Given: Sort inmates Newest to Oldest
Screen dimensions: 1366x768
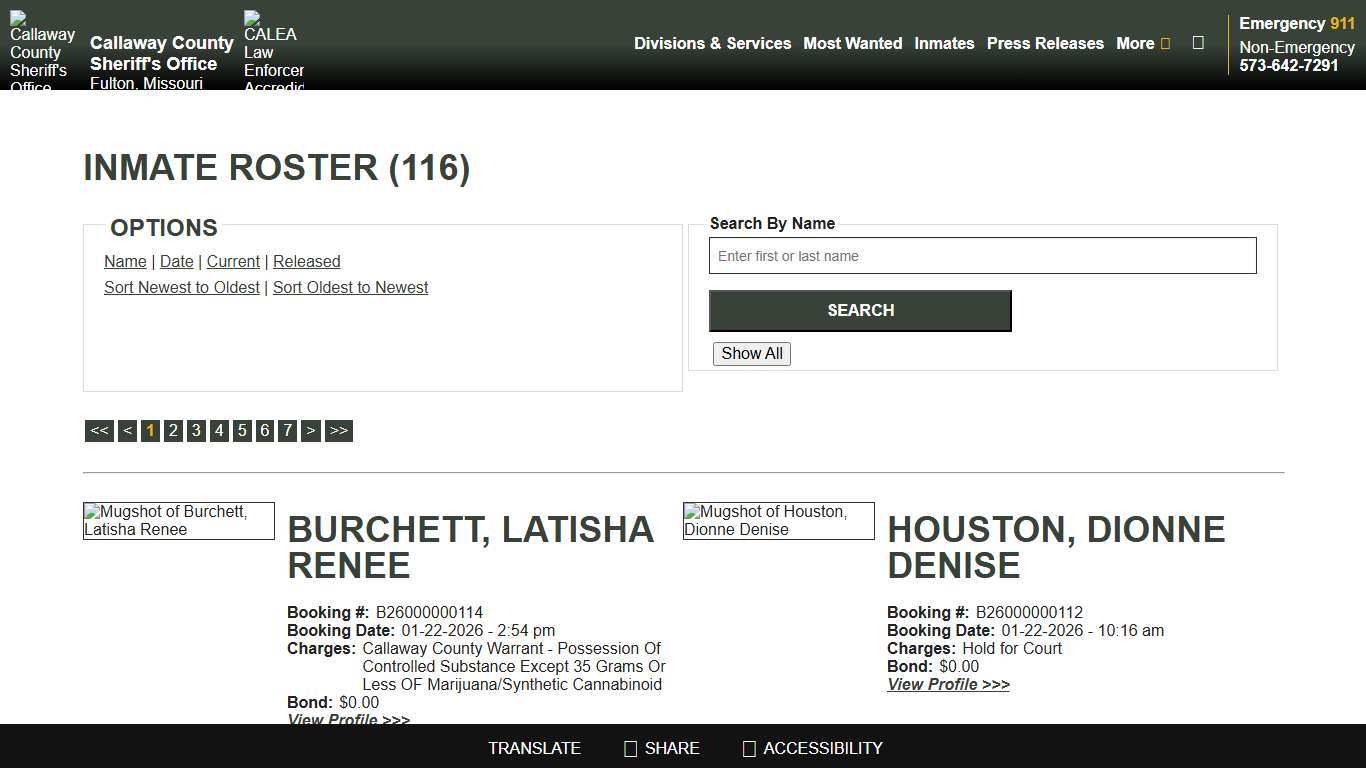Looking at the screenshot, I should [x=182, y=287].
